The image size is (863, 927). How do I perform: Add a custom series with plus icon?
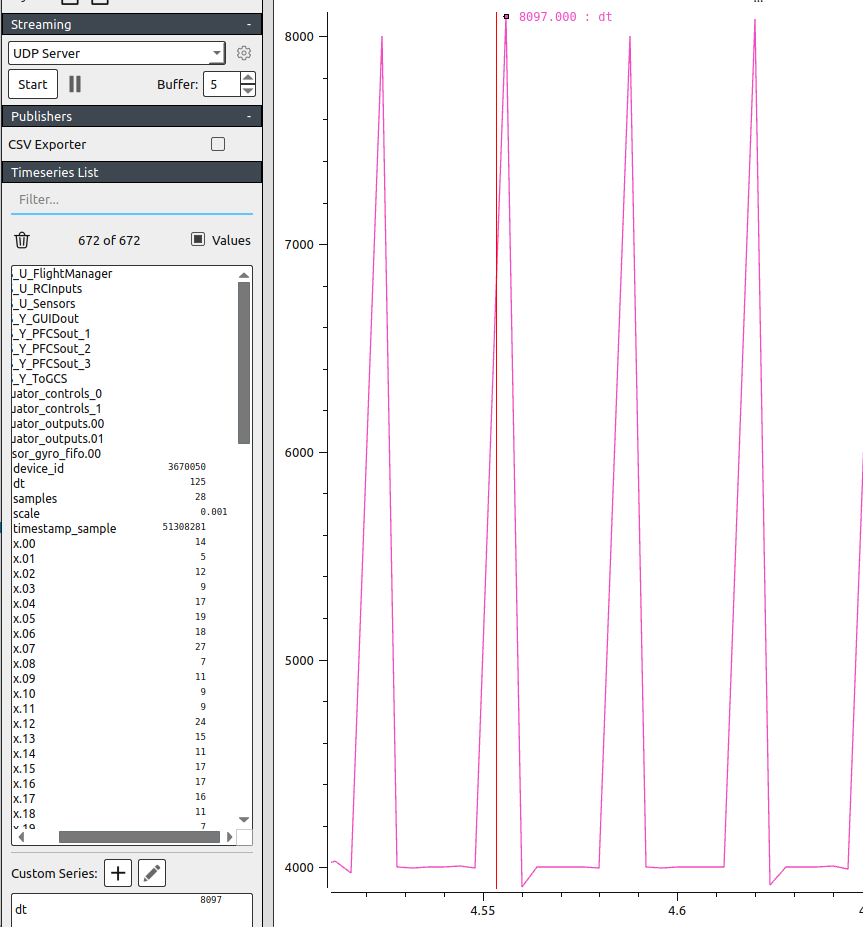[118, 873]
